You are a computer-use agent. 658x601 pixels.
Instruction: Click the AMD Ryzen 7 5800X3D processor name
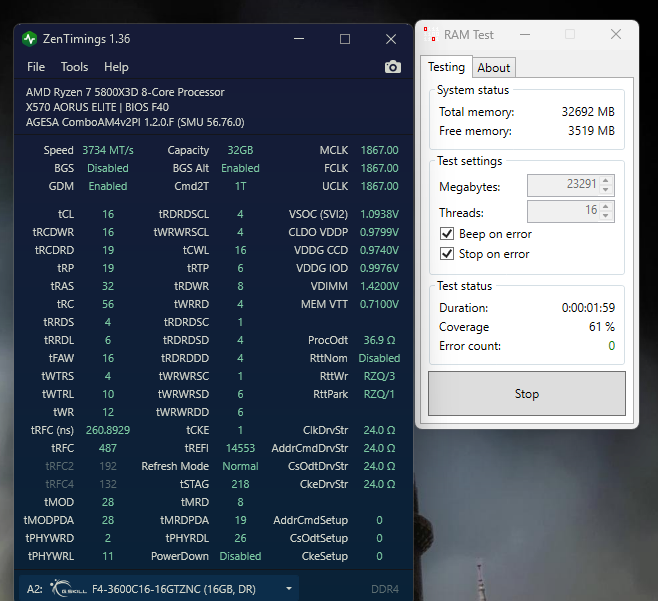click(x=125, y=92)
